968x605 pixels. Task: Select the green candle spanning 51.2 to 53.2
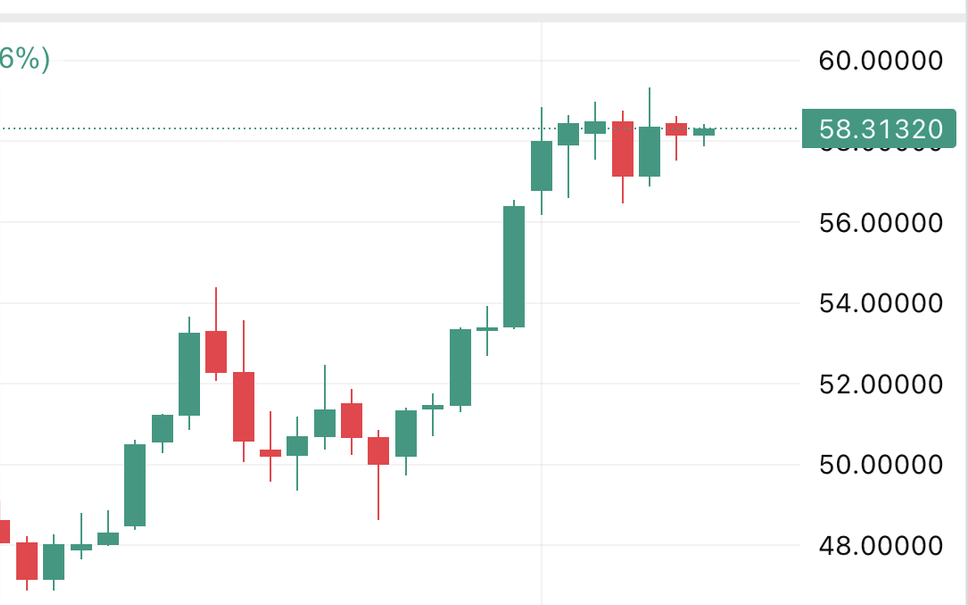pos(189,373)
